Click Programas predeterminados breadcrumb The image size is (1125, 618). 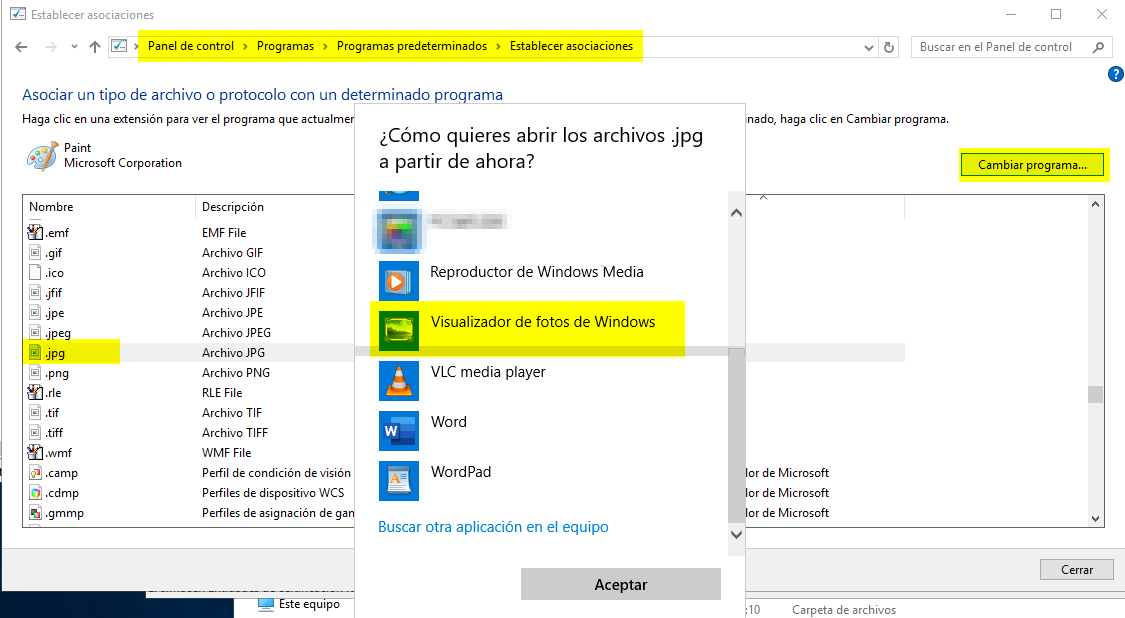tap(411, 46)
